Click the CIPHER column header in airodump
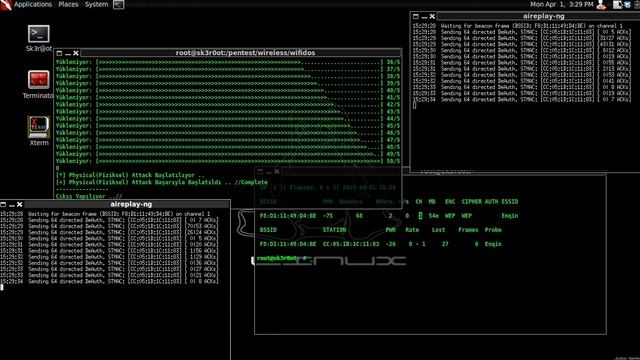Image resolution: width=640 pixels, height=360 pixels. click(x=471, y=202)
